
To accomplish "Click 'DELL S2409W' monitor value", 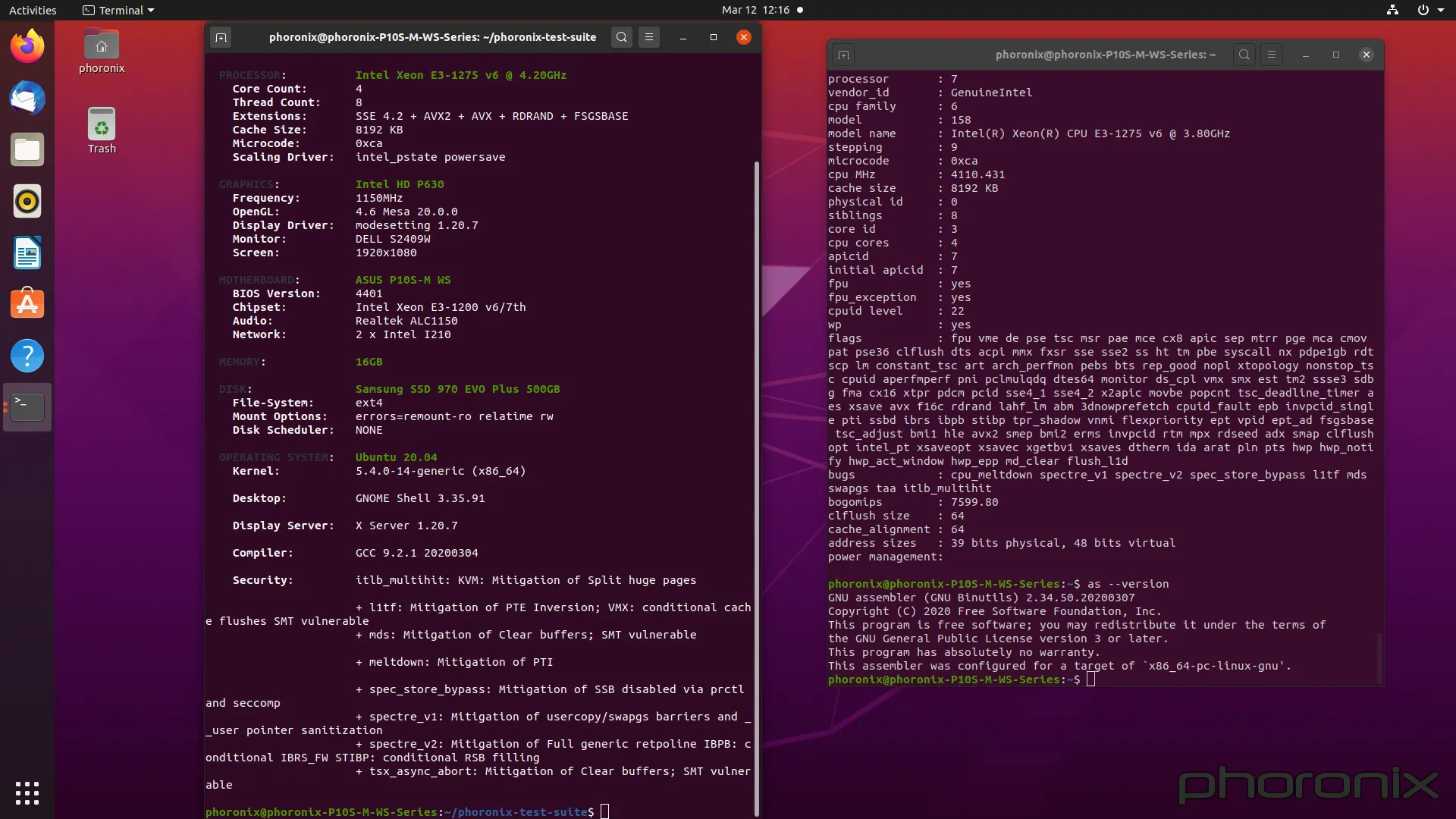I will [393, 239].
